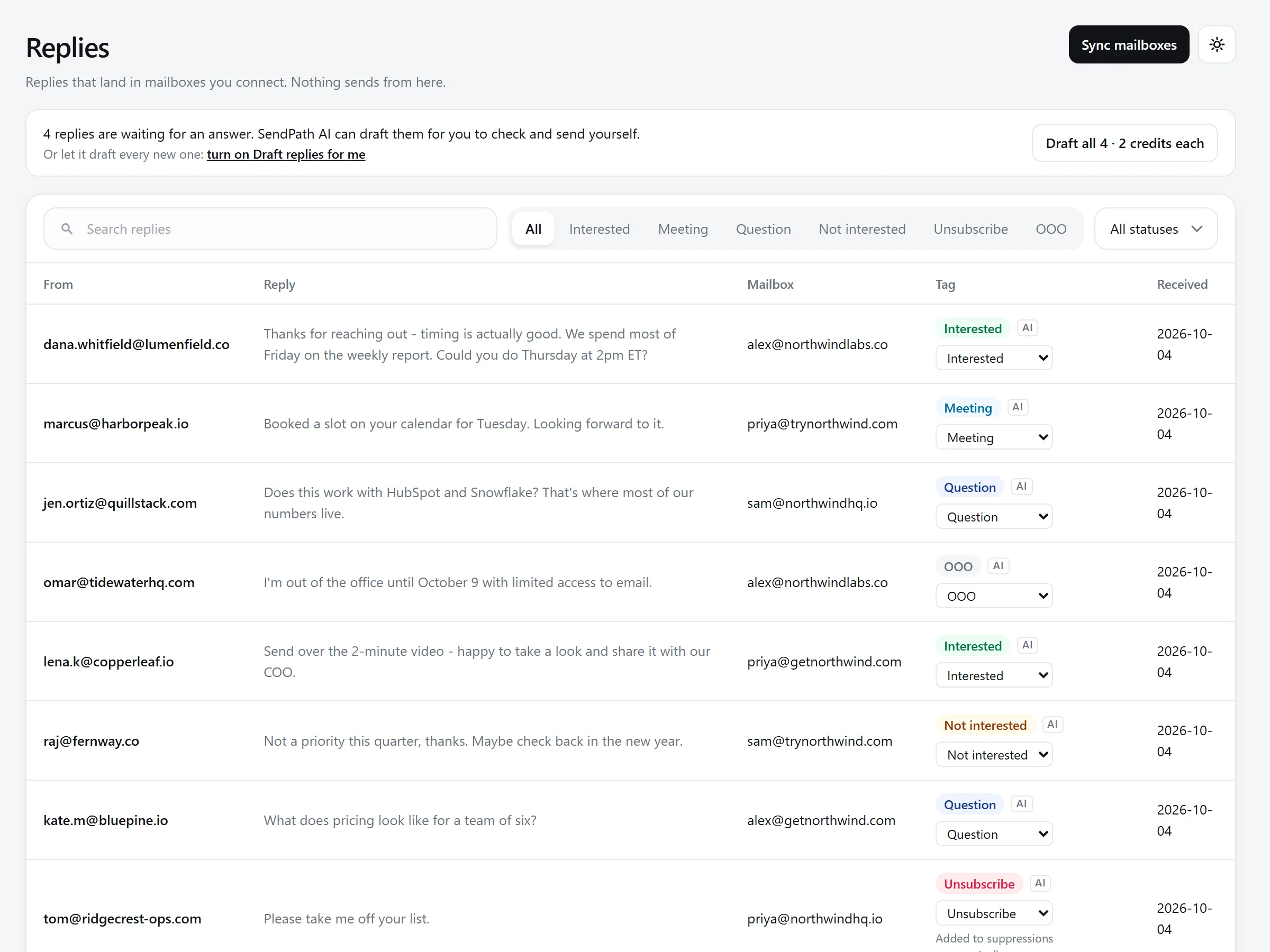Click AI badge in raj@fernway.co row

tap(1052, 724)
